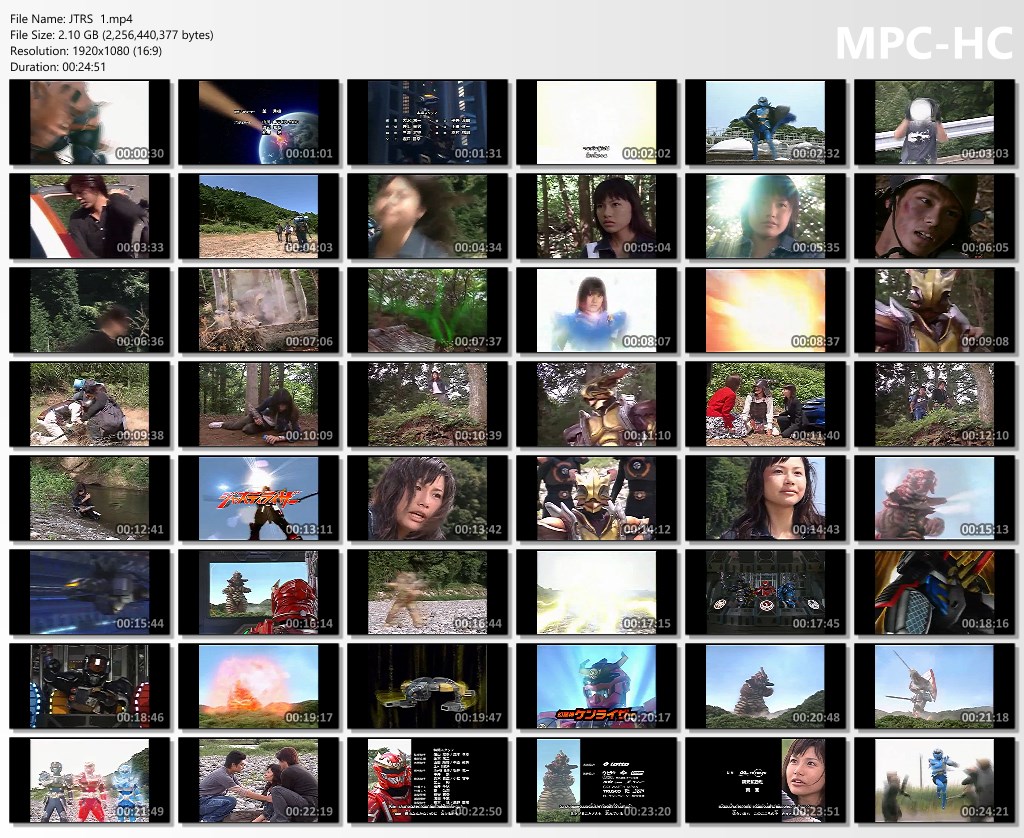Select the thumbnail timestamped 00:01:01
This screenshot has width=1024, height=838.
pyautogui.click(x=259, y=122)
